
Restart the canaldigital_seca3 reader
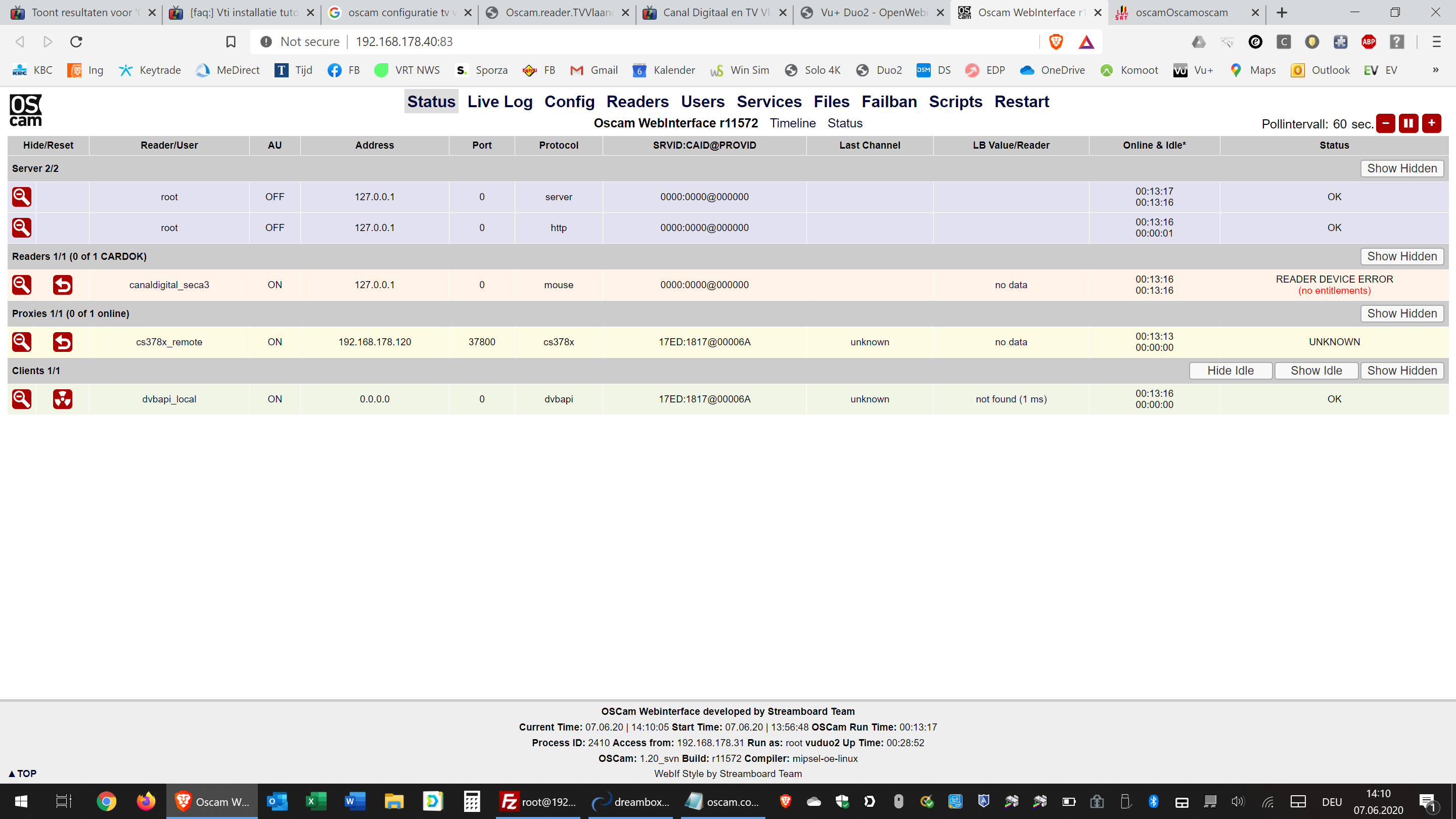62,285
